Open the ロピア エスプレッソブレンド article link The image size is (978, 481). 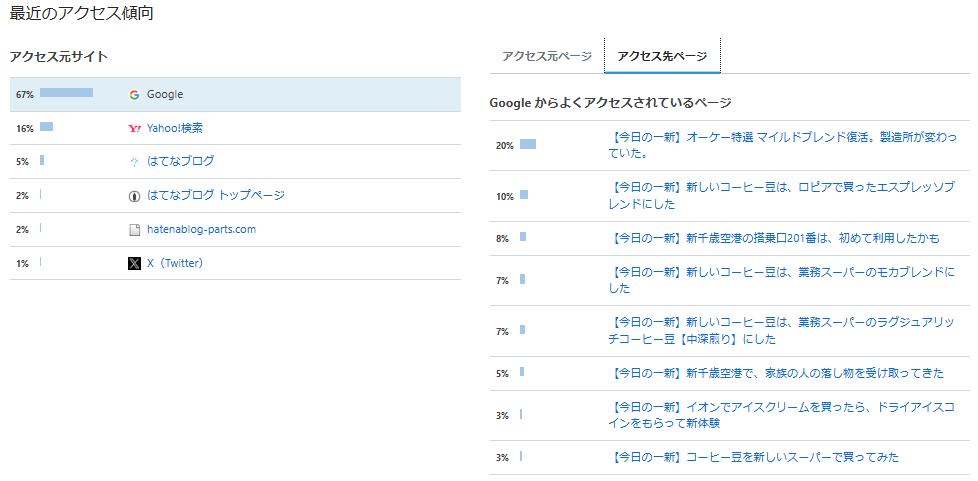pos(782,196)
